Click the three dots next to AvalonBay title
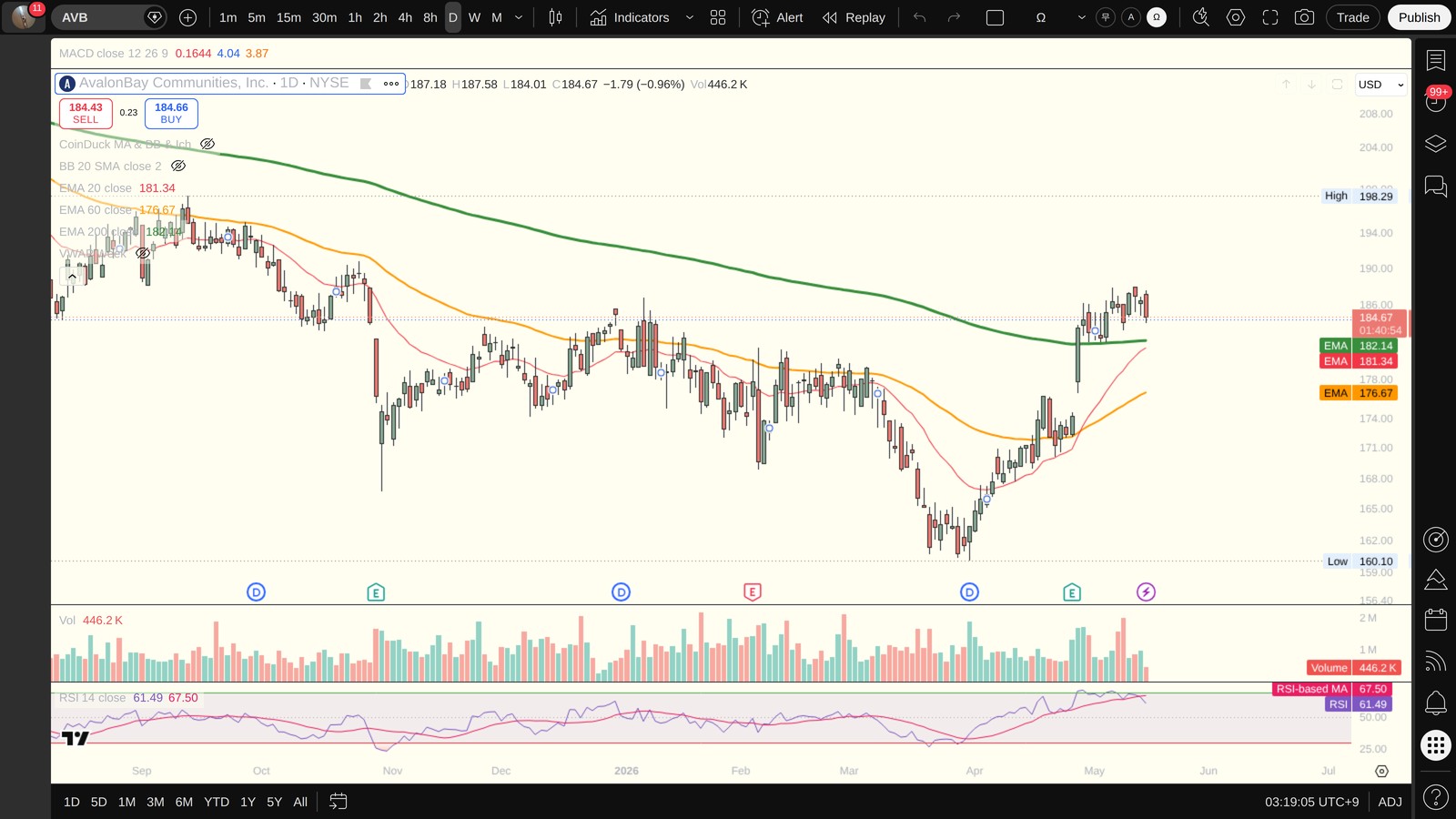The image size is (1456, 819). (x=391, y=84)
